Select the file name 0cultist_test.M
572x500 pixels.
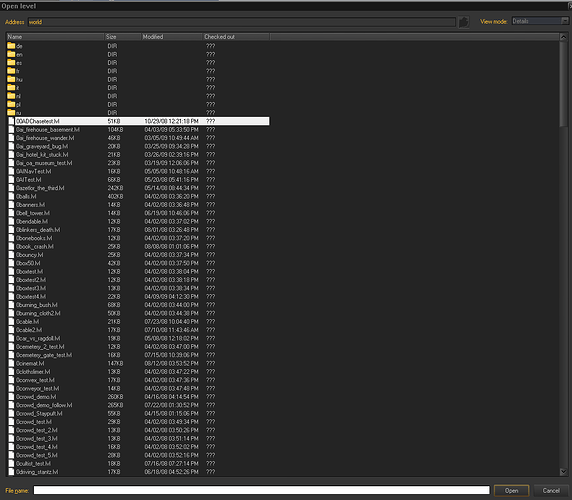coord(33,464)
